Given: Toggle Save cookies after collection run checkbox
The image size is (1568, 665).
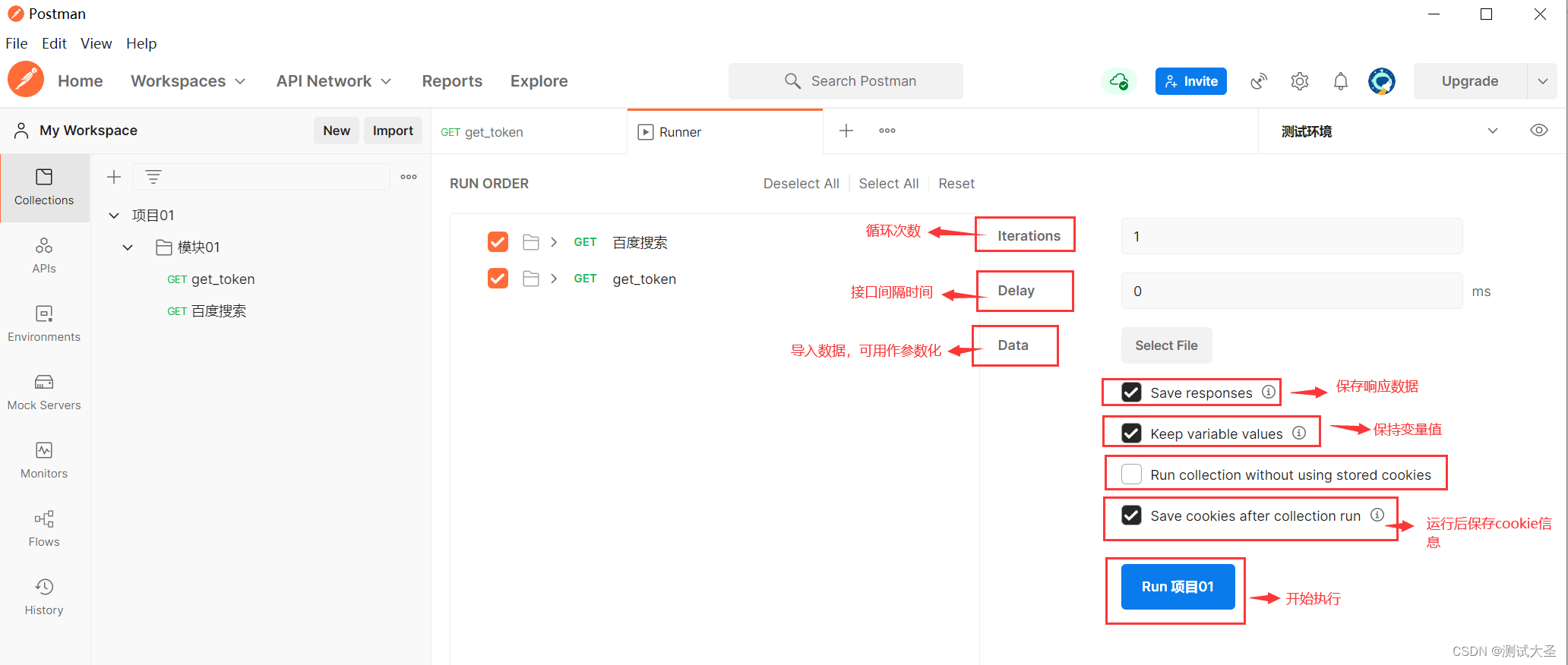Looking at the screenshot, I should point(1131,515).
